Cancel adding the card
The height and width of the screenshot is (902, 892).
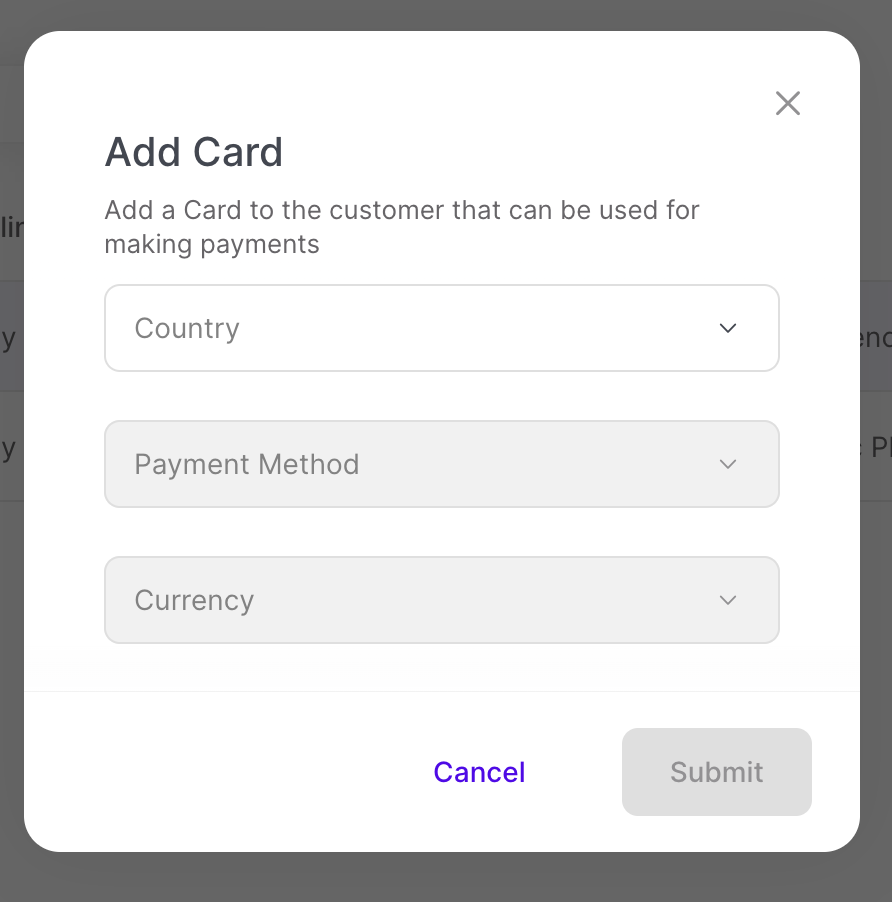pyautogui.click(x=479, y=772)
